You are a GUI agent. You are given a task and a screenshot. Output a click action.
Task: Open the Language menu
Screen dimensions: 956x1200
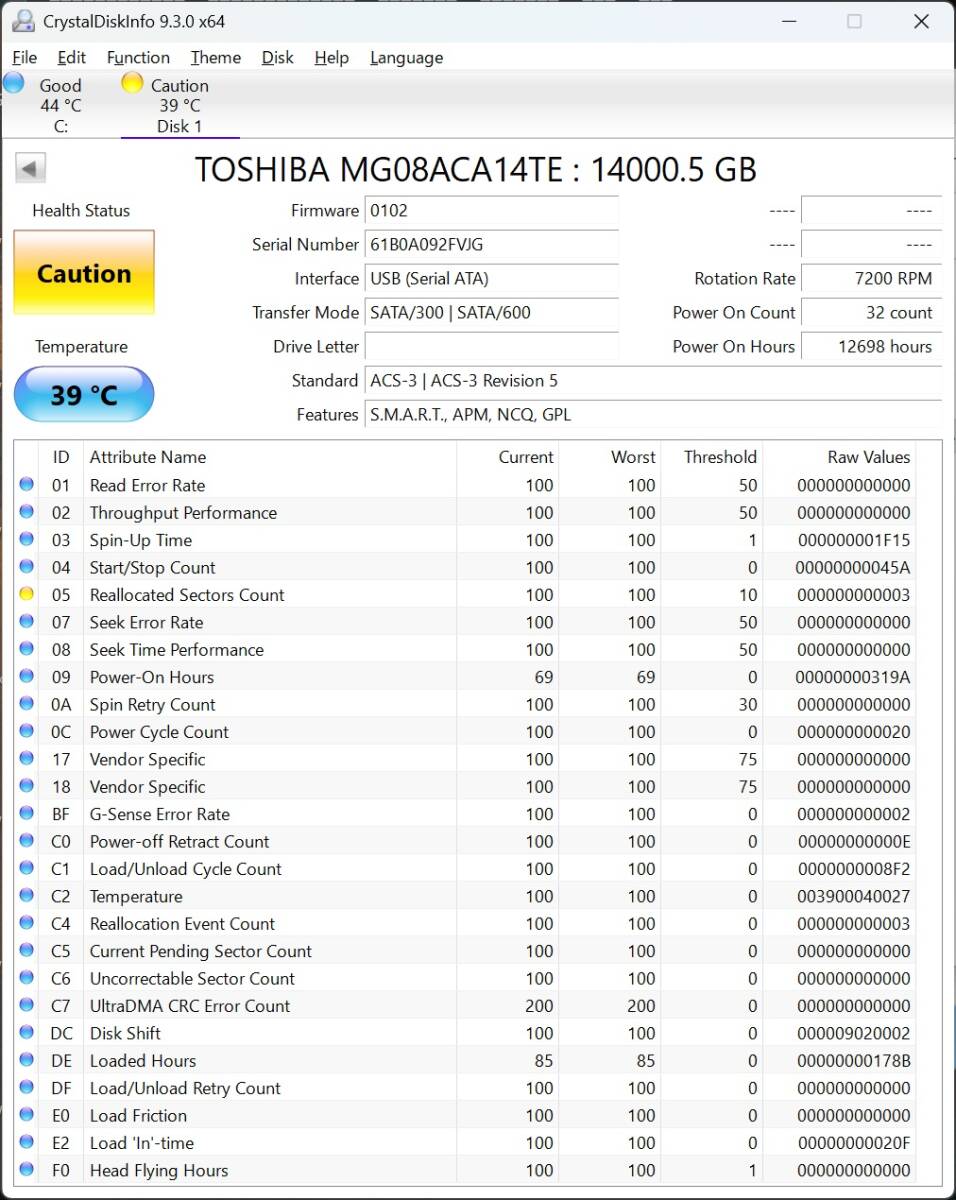coord(406,57)
